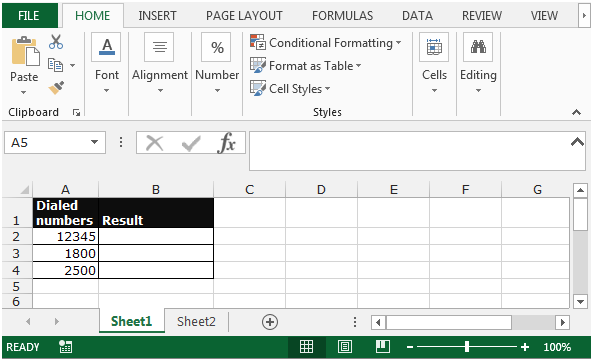Click horizontal scrollbar right arrow

point(562,322)
